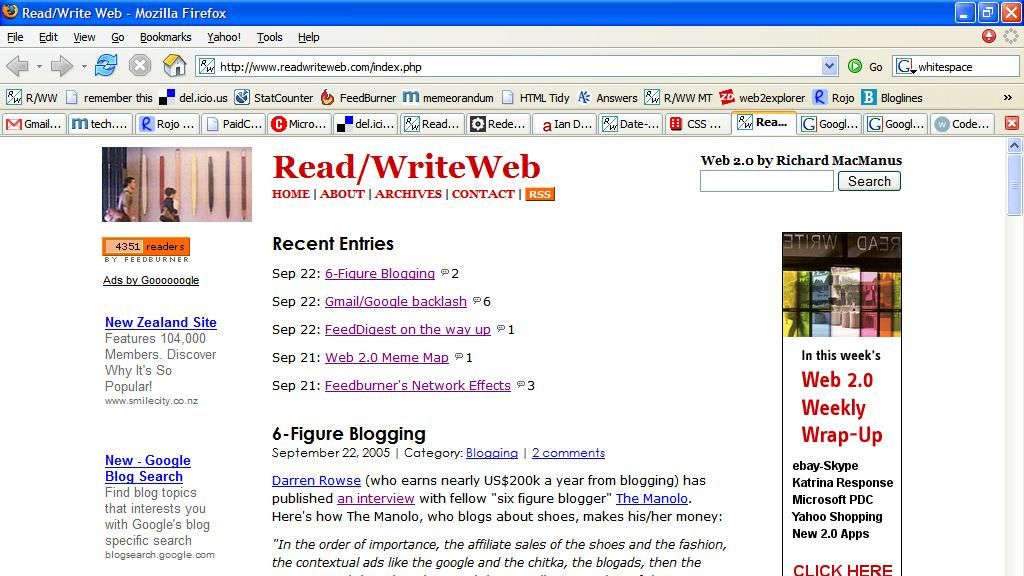
Task: Click the ABOUT navigation link
Action: tap(342, 194)
